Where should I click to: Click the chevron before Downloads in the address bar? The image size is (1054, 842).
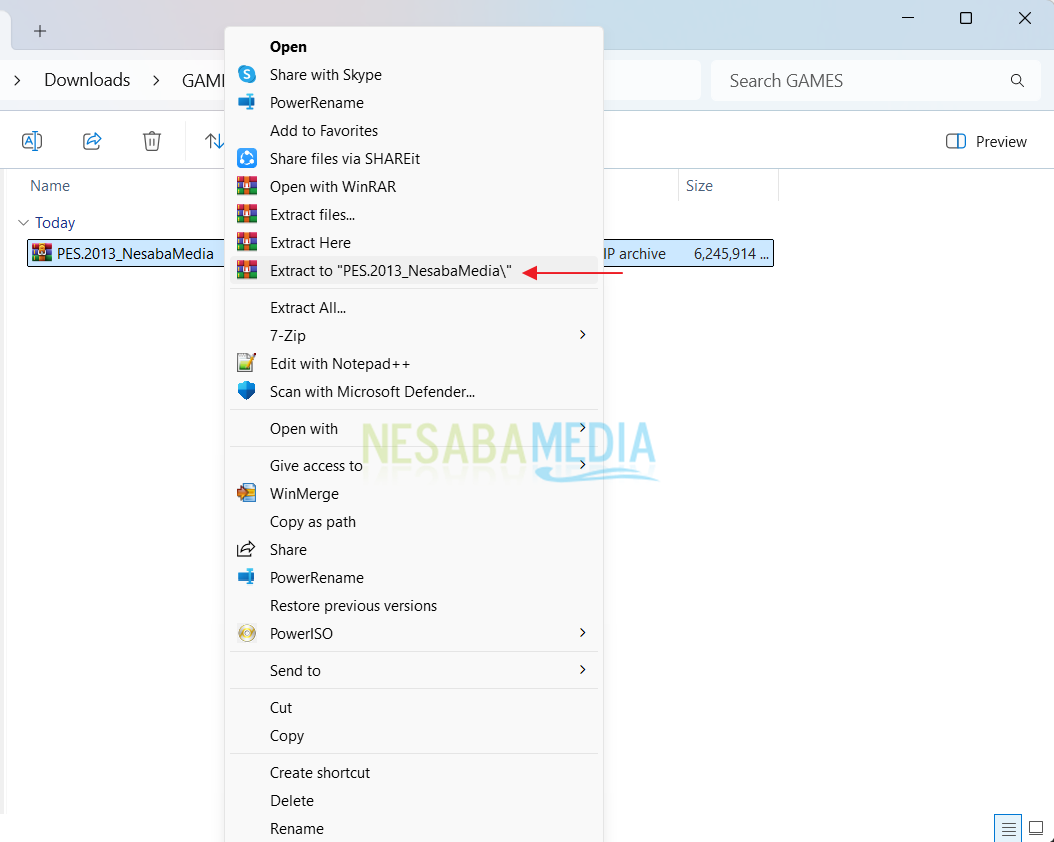pos(17,81)
